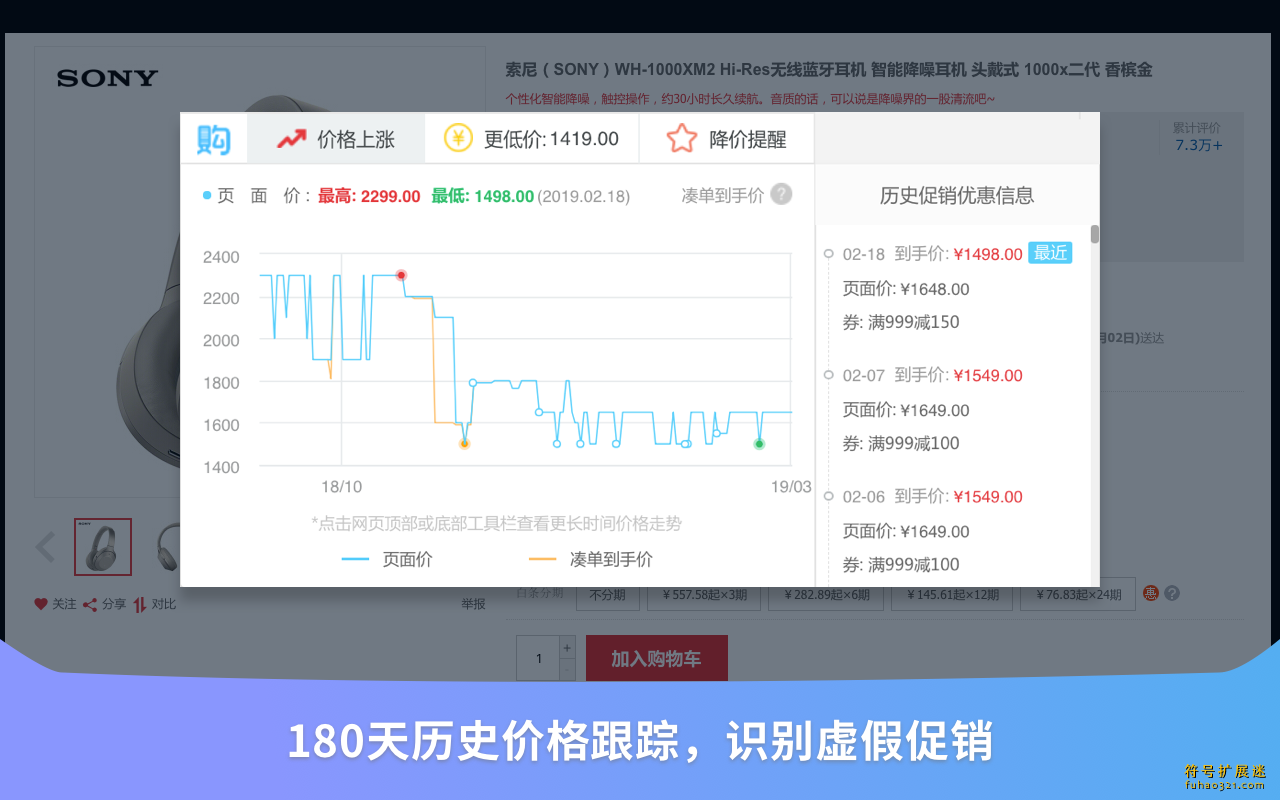Click the 举报 report link

click(x=473, y=604)
